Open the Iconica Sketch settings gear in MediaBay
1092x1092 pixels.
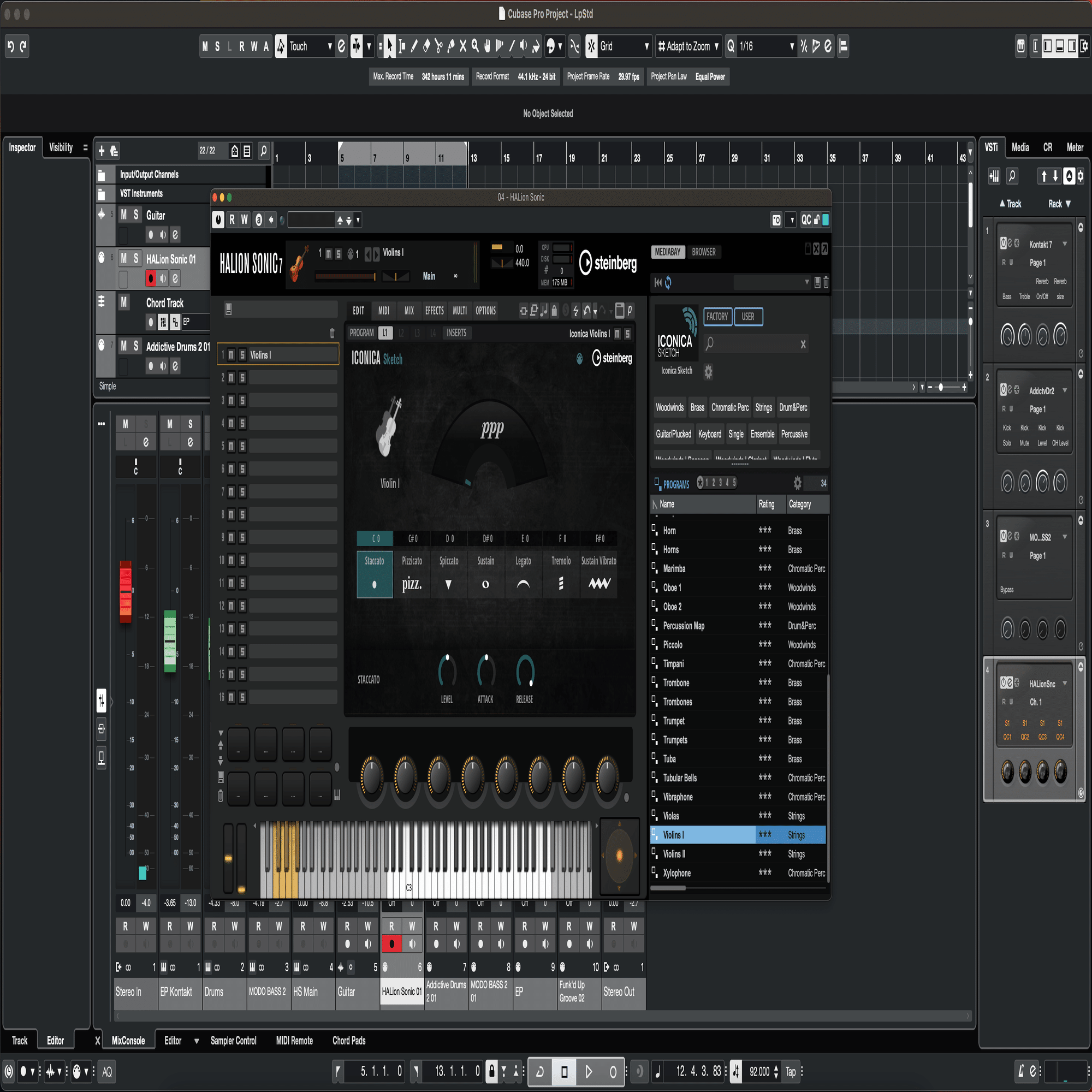[708, 372]
